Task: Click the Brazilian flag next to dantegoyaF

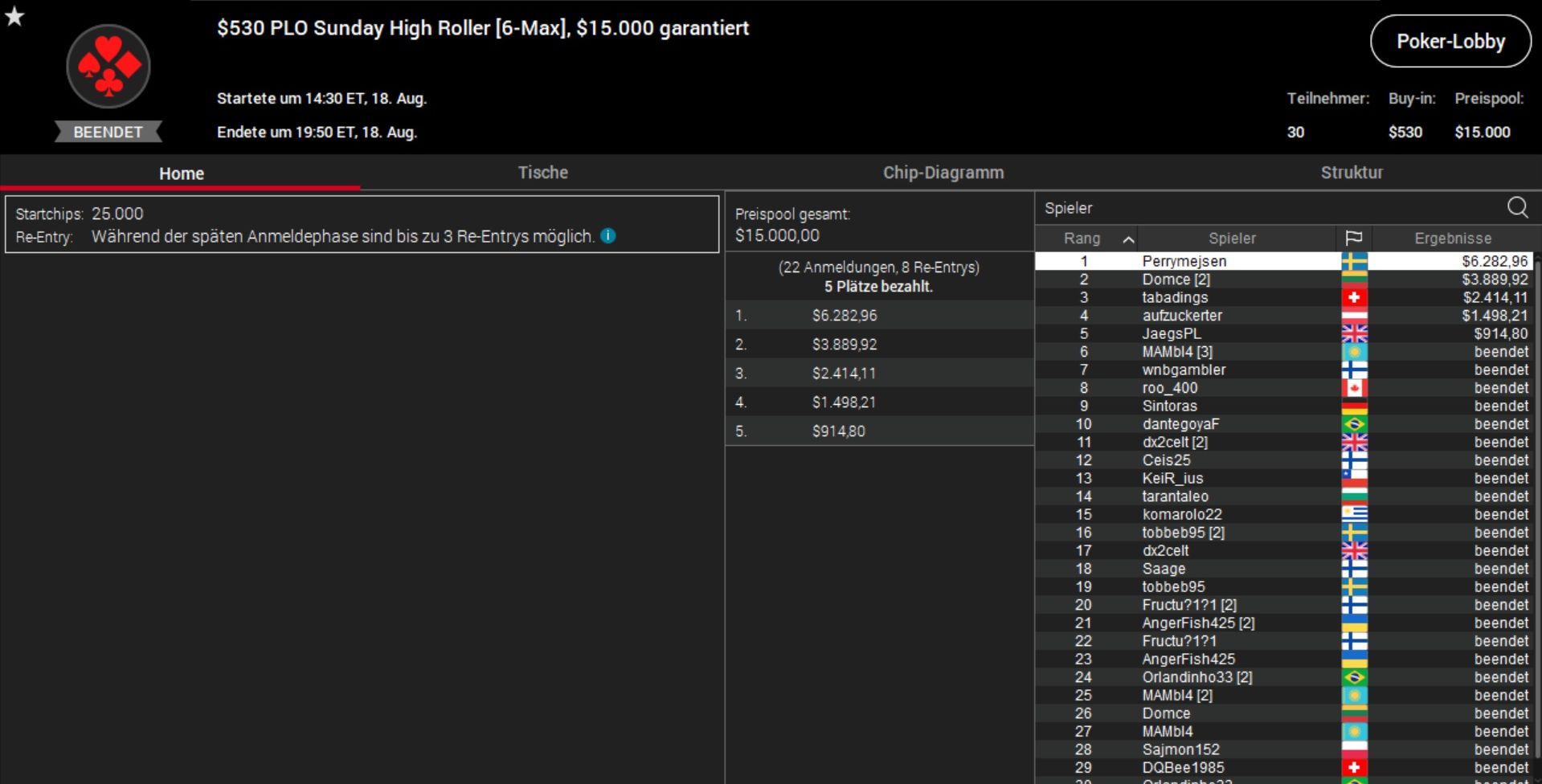Action: (x=1354, y=425)
